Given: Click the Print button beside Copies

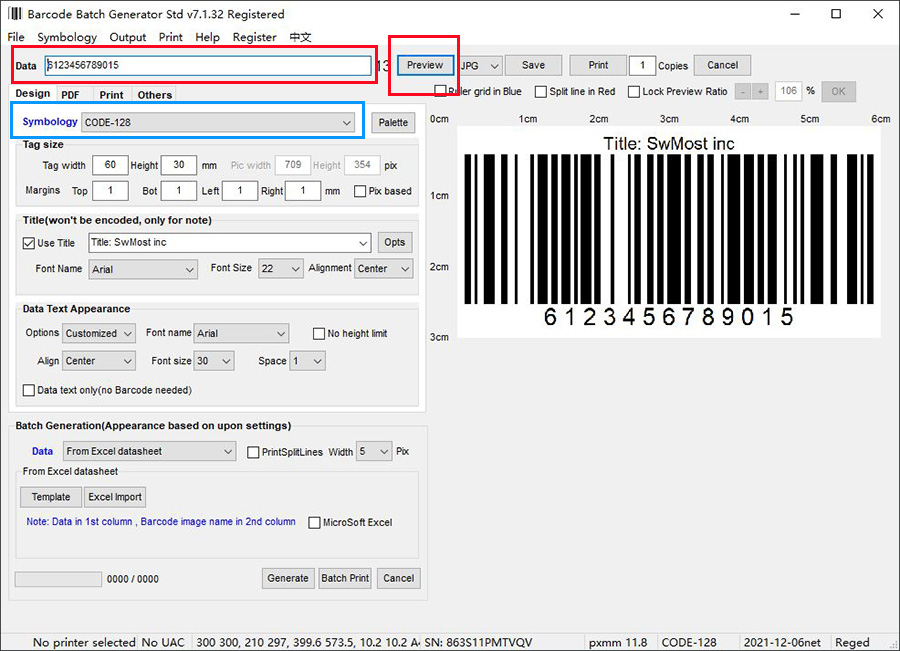Looking at the screenshot, I should click(598, 65).
